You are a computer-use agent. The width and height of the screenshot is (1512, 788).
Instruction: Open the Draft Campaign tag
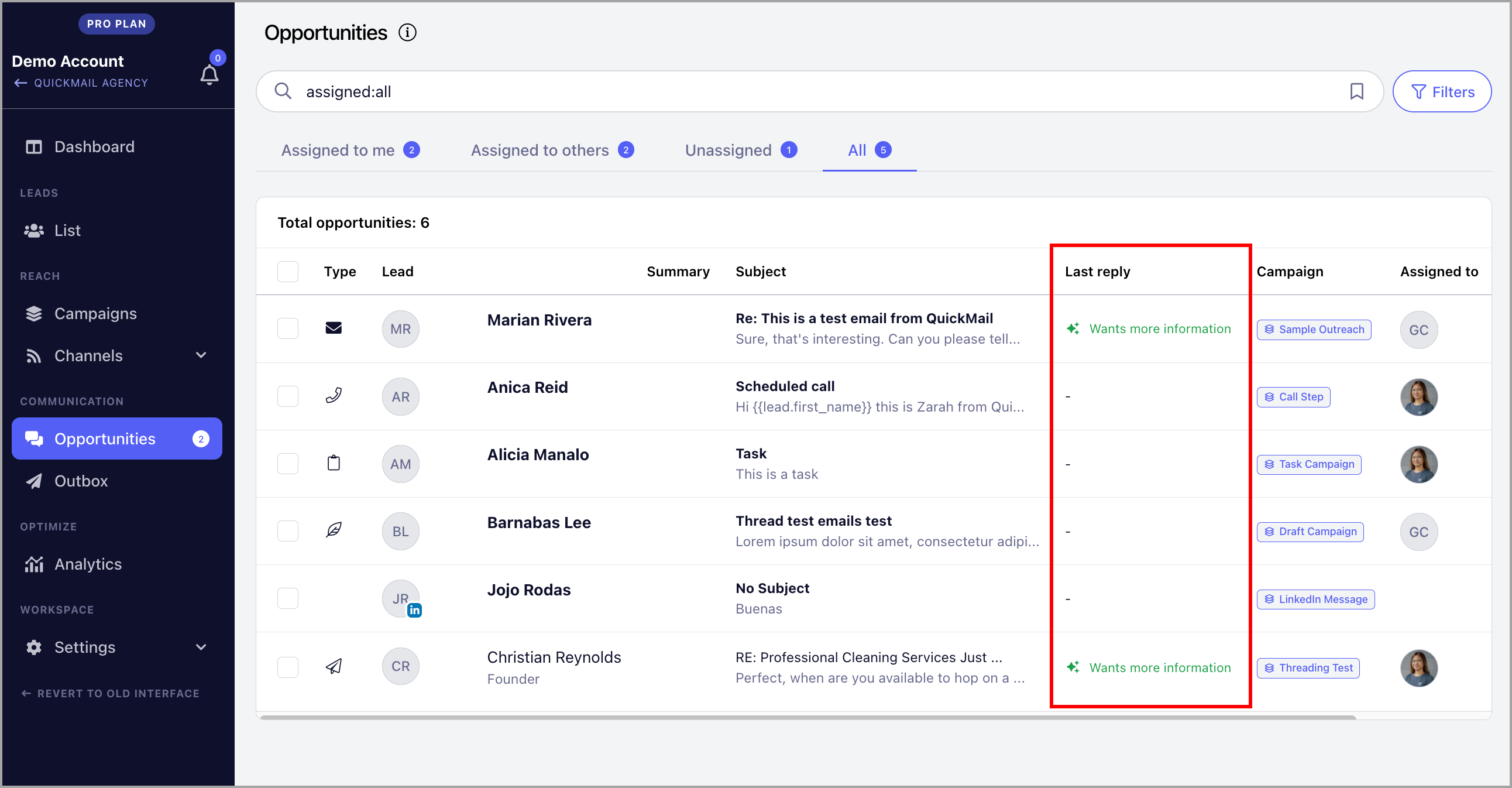pyautogui.click(x=1310, y=532)
